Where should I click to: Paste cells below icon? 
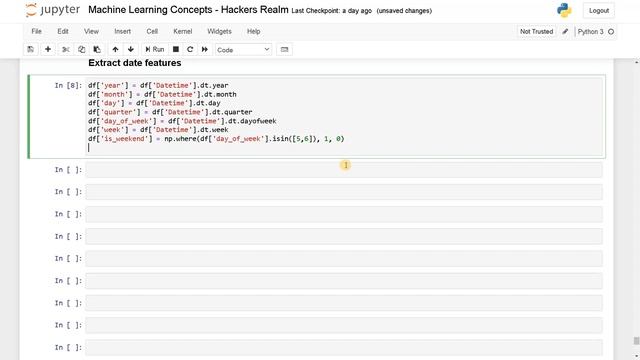(97, 49)
